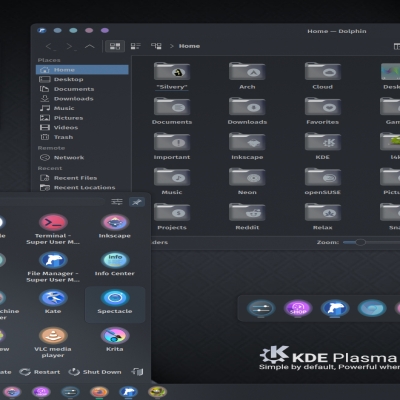Launch Terminal Super User Mode
Screen dimensions: 400x400
(x=53, y=229)
